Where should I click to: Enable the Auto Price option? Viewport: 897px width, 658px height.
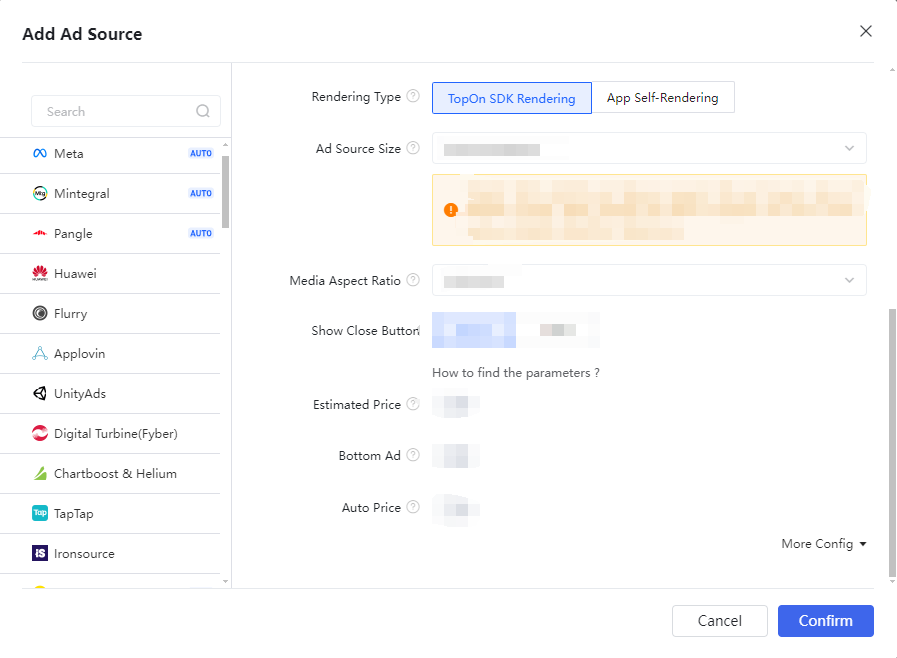point(456,509)
